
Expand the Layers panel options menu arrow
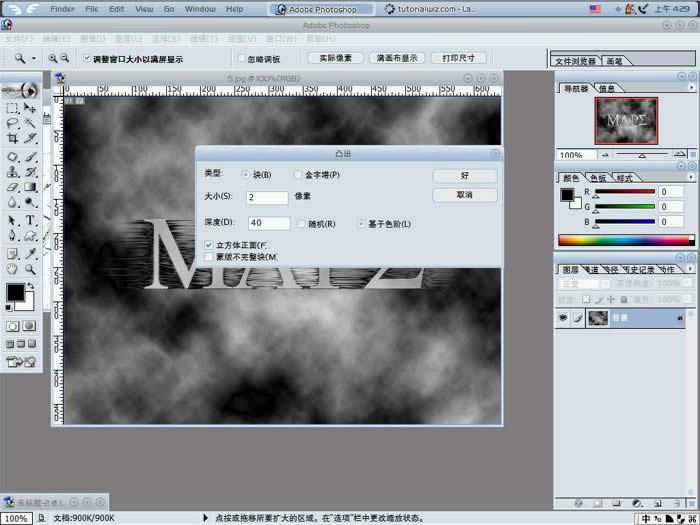[691, 269]
